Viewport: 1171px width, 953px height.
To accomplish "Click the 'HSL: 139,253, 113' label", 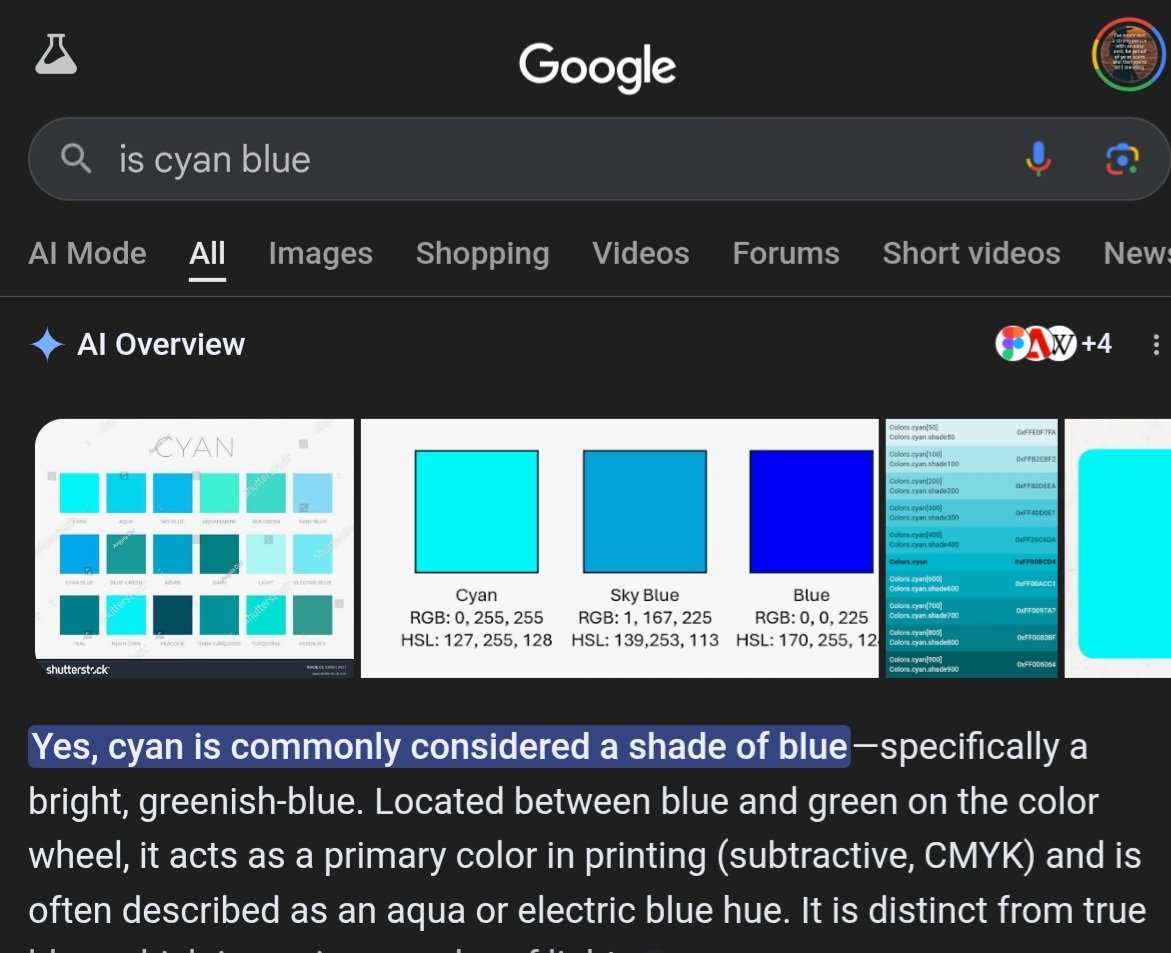I will click(x=644, y=640).
